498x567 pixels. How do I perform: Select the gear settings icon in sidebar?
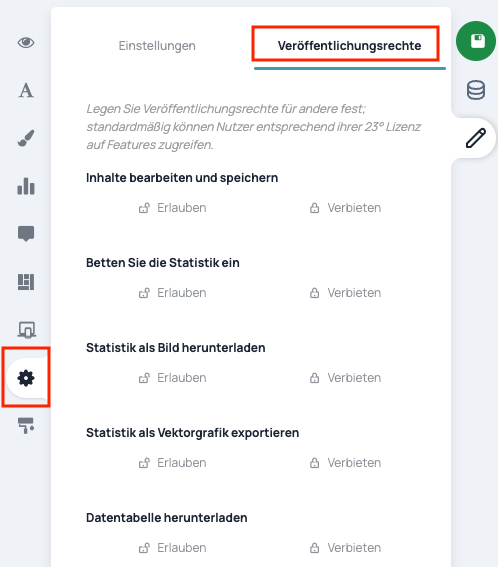pos(26,378)
